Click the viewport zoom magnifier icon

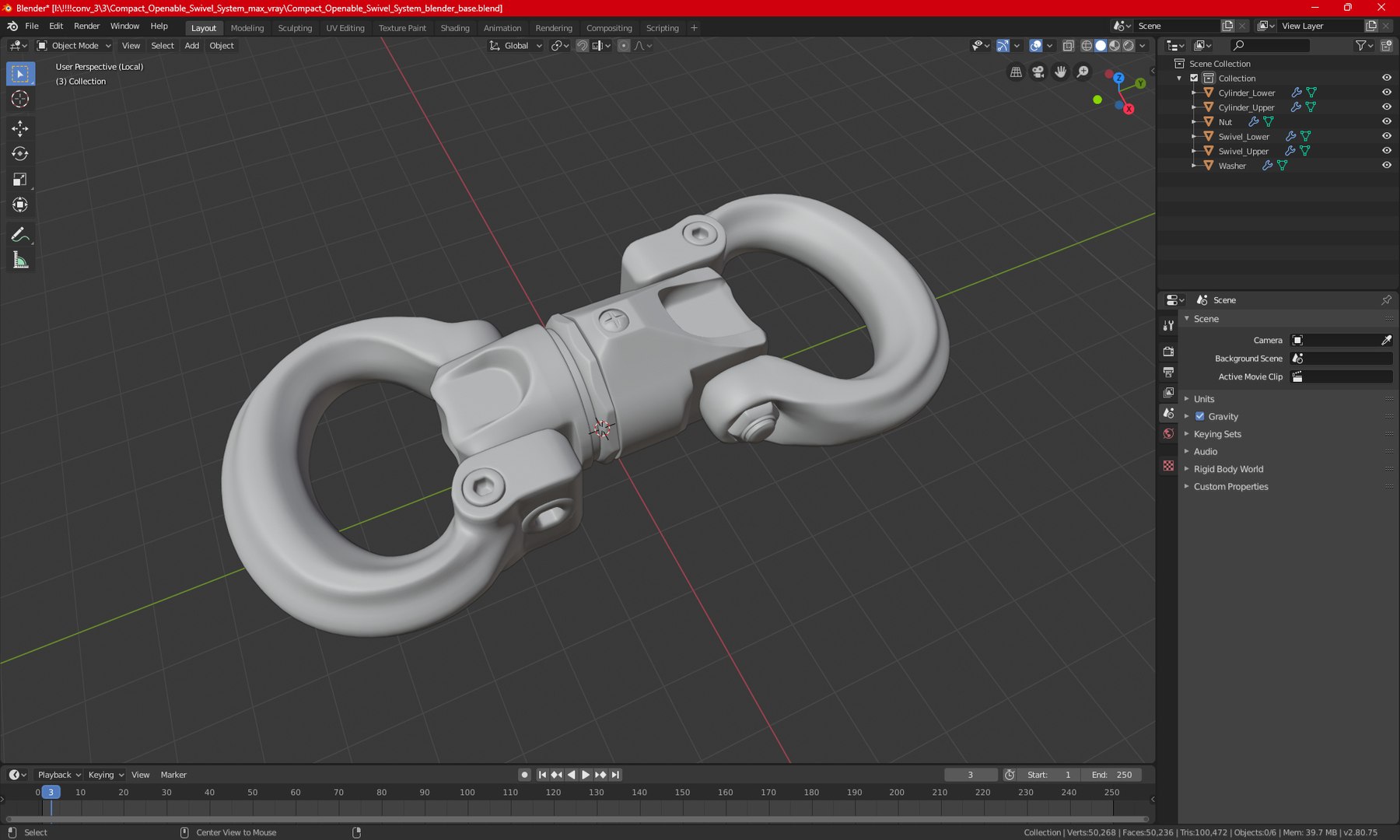(x=1083, y=72)
